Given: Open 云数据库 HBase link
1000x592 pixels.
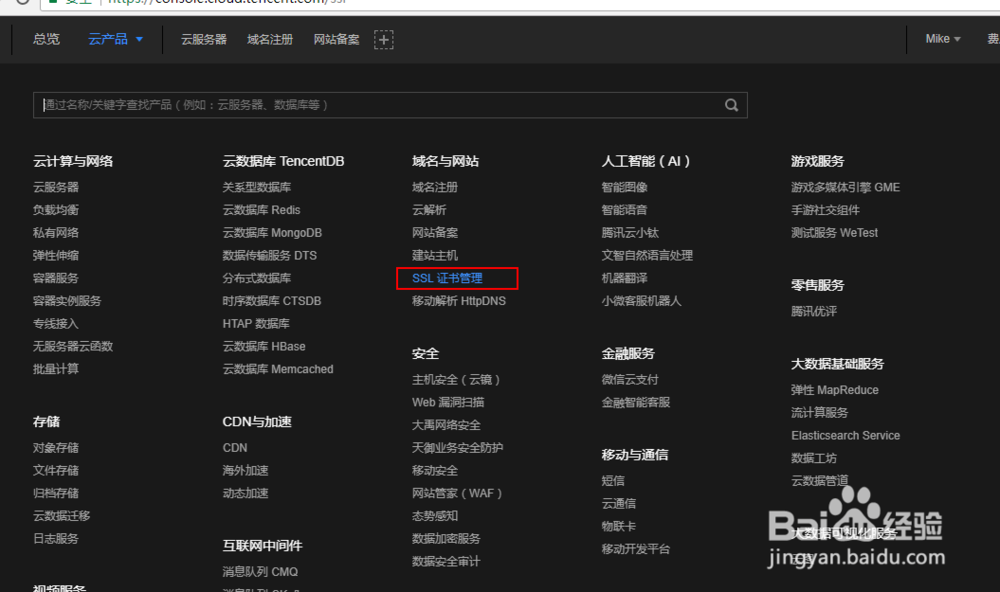Looking at the screenshot, I should click(263, 346).
